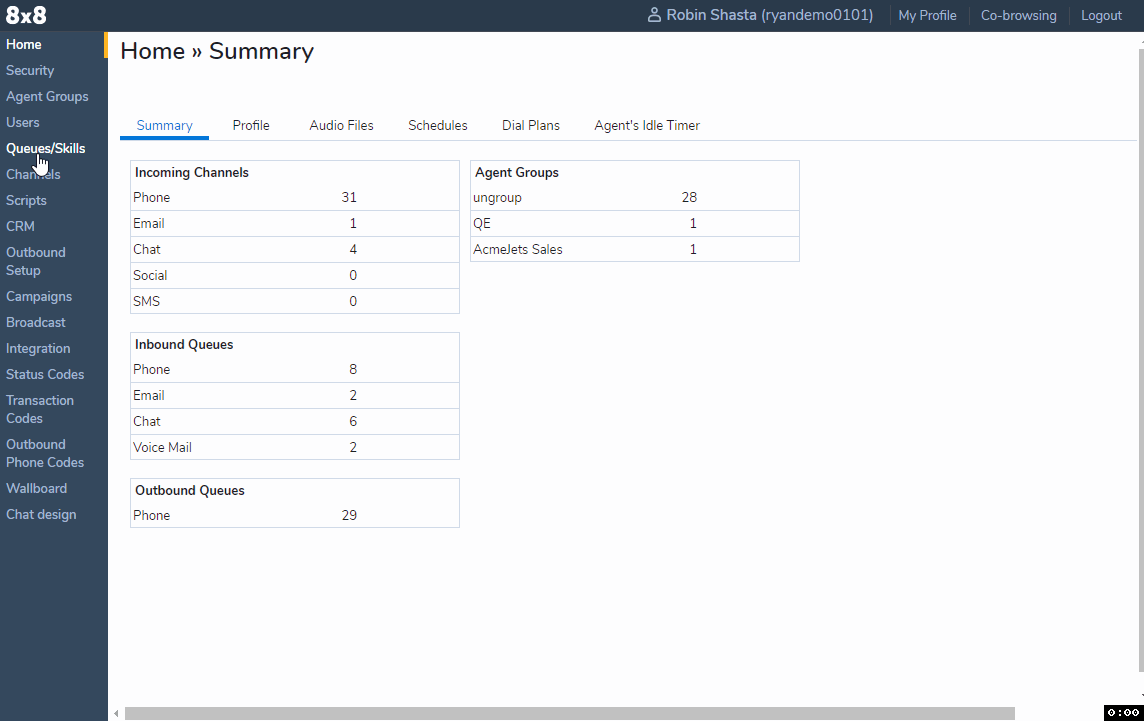The height and width of the screenshot is (721, 1144).
Task: Open the Users sidebar section
Action: pyautogui.click(x=23, y=123)
